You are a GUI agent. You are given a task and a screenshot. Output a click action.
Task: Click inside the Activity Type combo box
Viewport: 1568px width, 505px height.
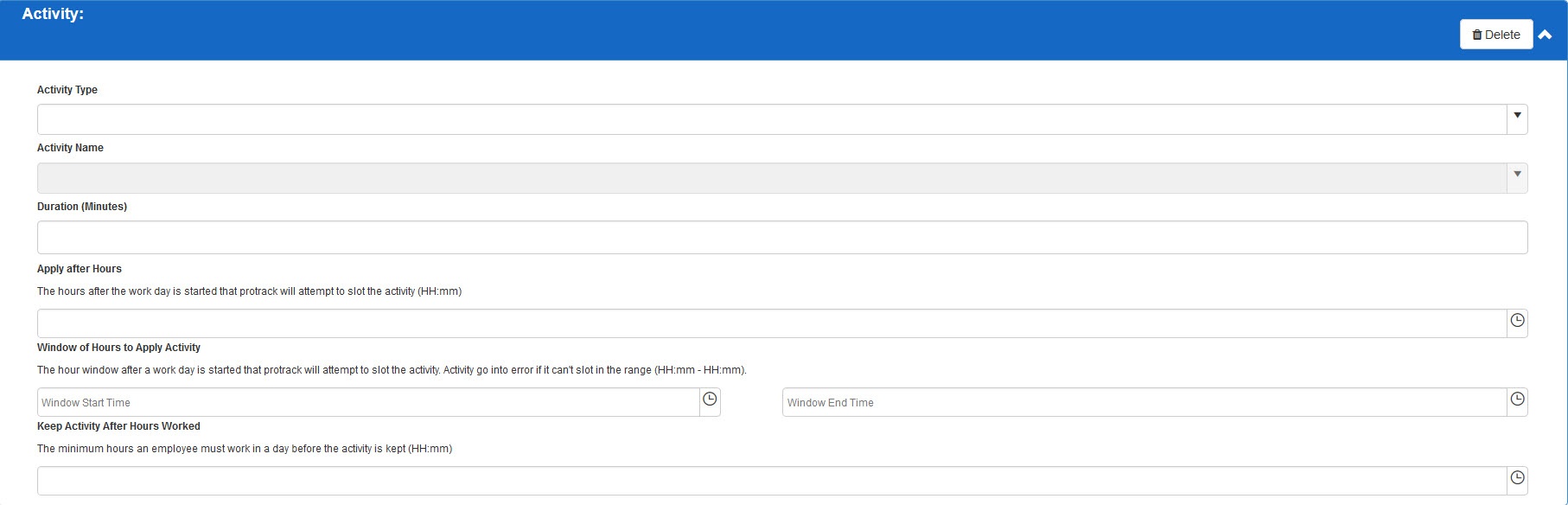(x=769, y=119)
